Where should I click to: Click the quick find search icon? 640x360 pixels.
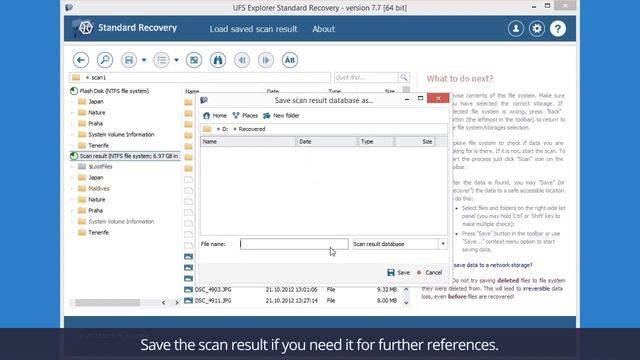click(x=404, y=78)
